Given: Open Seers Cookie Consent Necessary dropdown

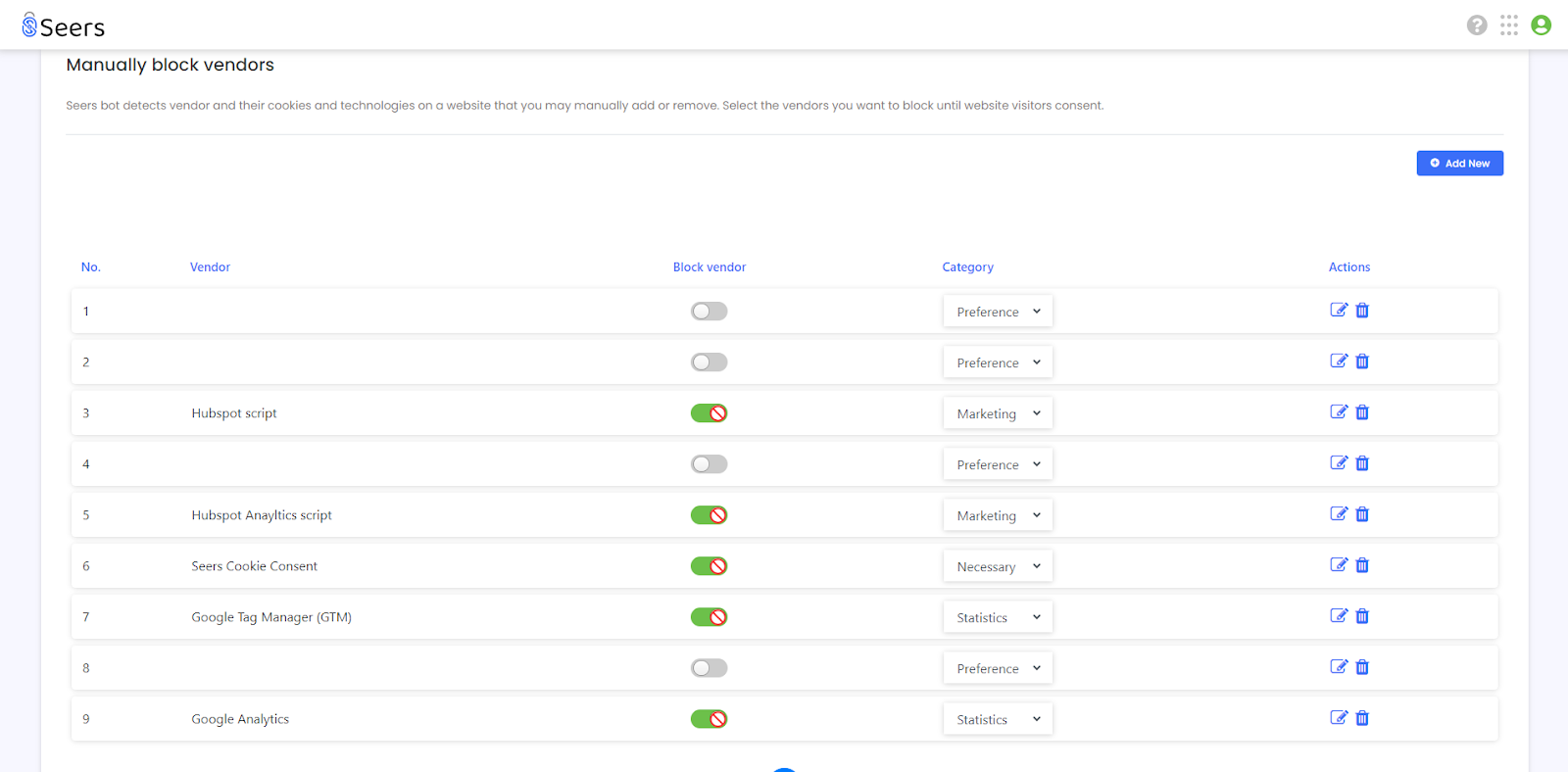Looking at the screenshot, I should [998, 566].
